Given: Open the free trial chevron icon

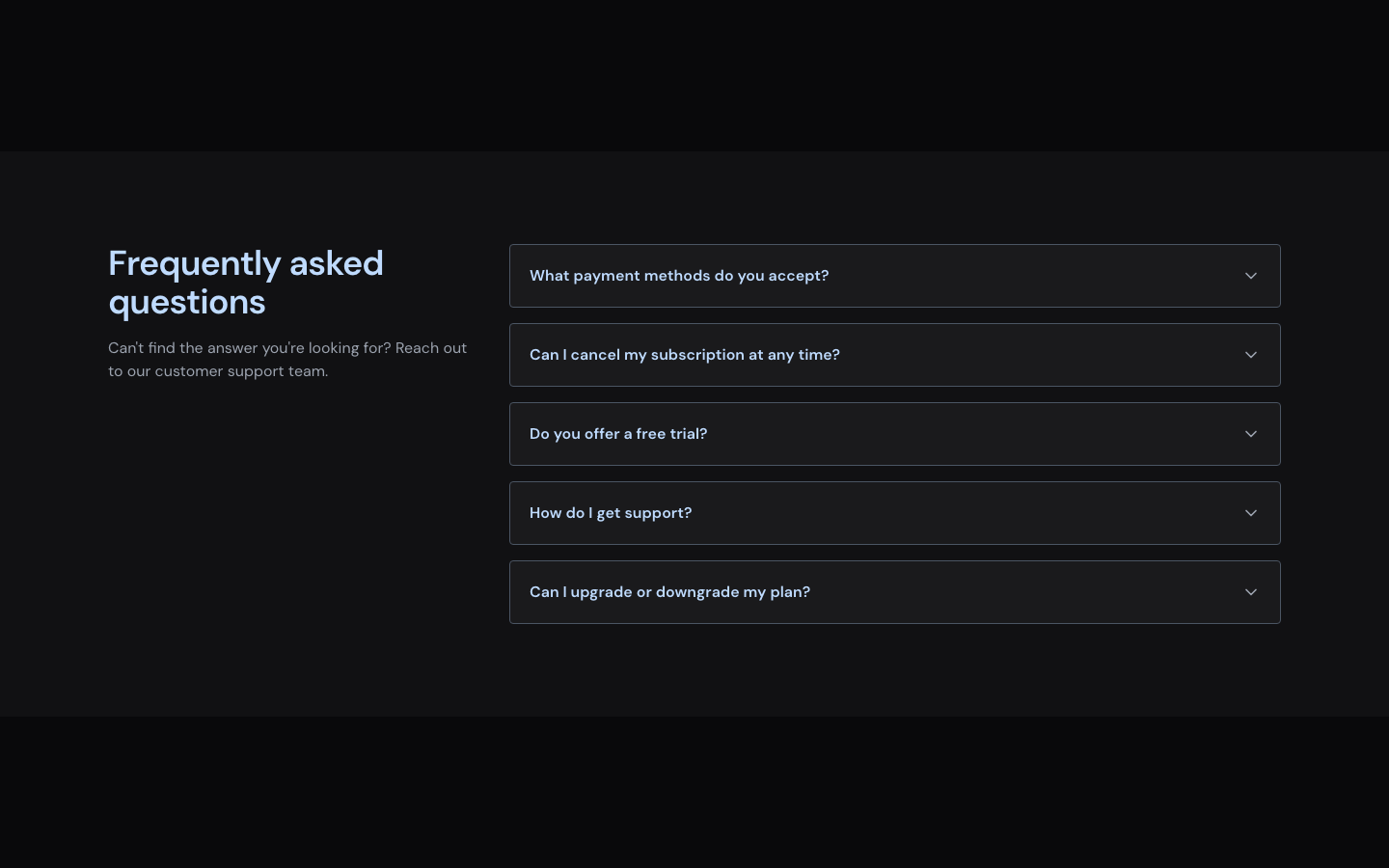Looking at the screenshot, I should tap(1251, 434).
